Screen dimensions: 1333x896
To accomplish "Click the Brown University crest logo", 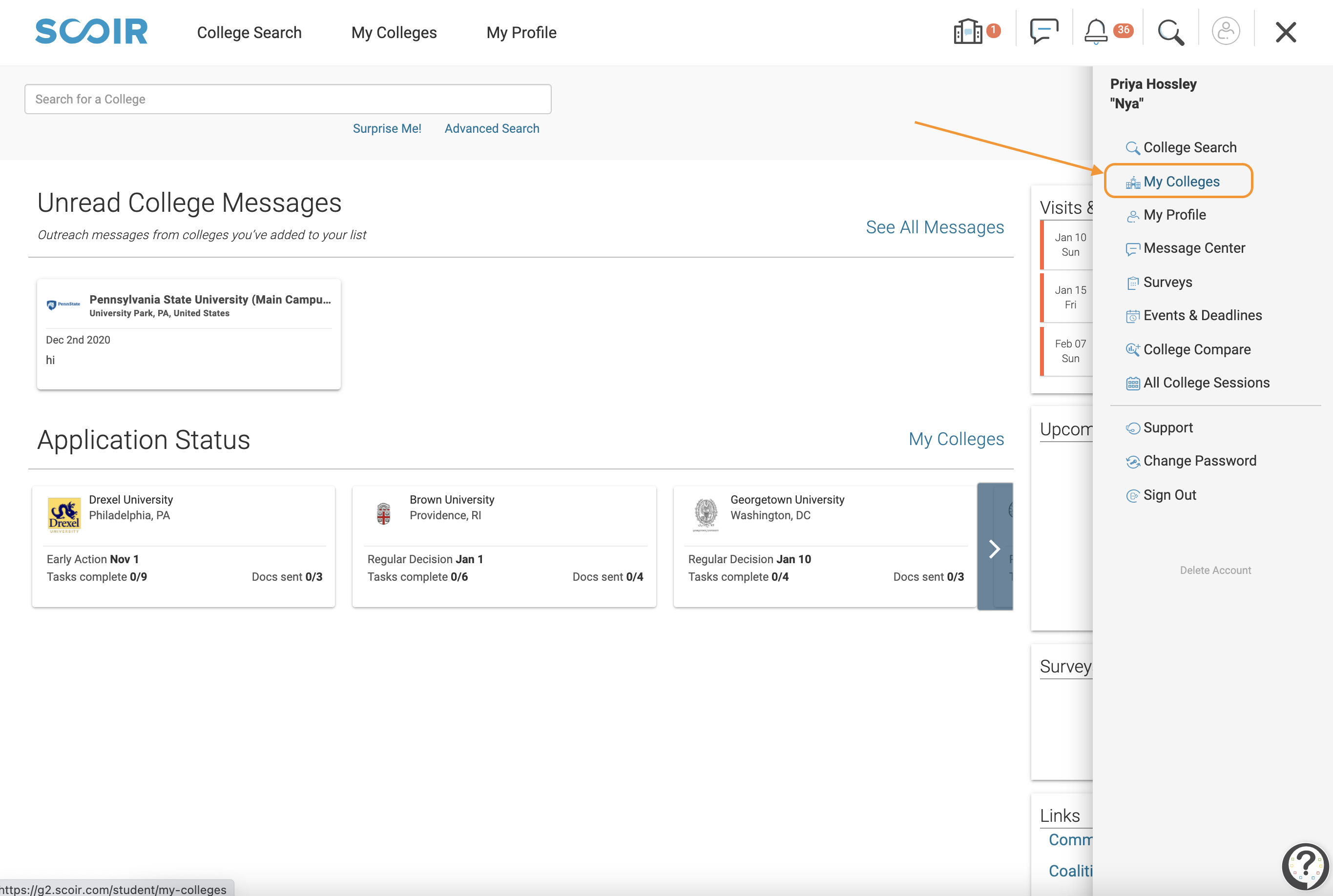I will click(x=384, y=514).
